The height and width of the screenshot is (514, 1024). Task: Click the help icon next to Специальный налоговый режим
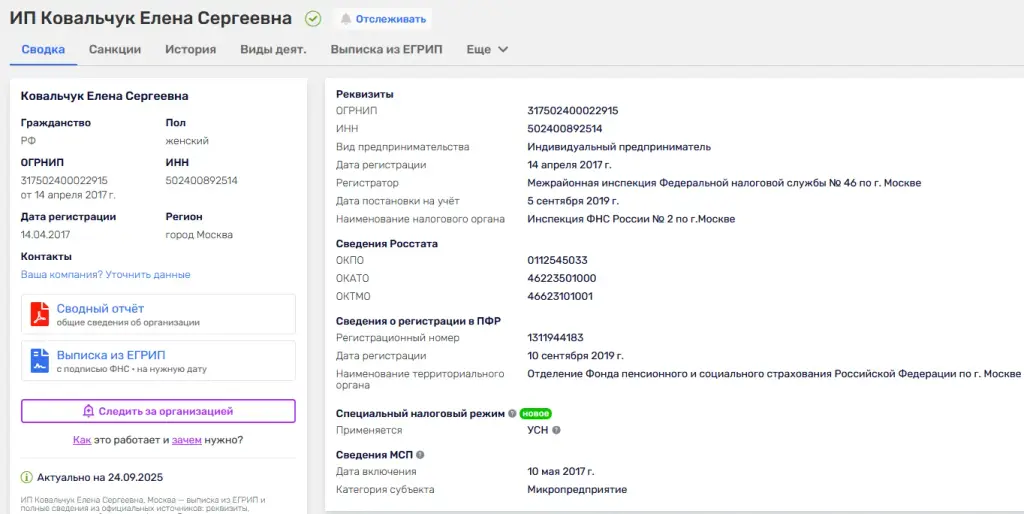(512, 413)
